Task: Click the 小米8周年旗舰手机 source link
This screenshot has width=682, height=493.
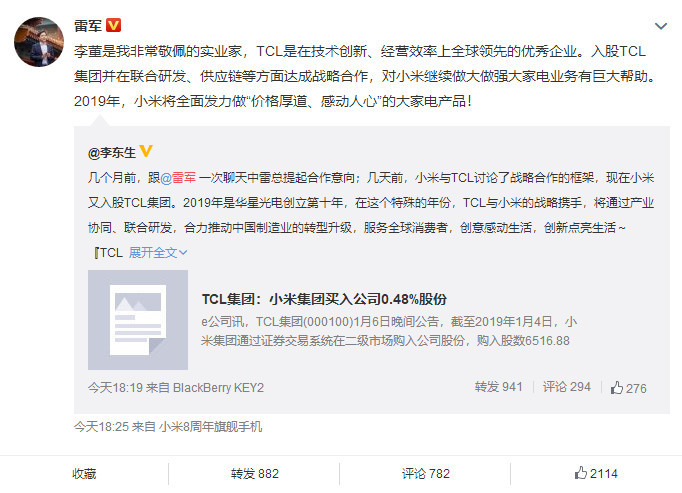Action: pyautogui.click(x=211, y=426)
